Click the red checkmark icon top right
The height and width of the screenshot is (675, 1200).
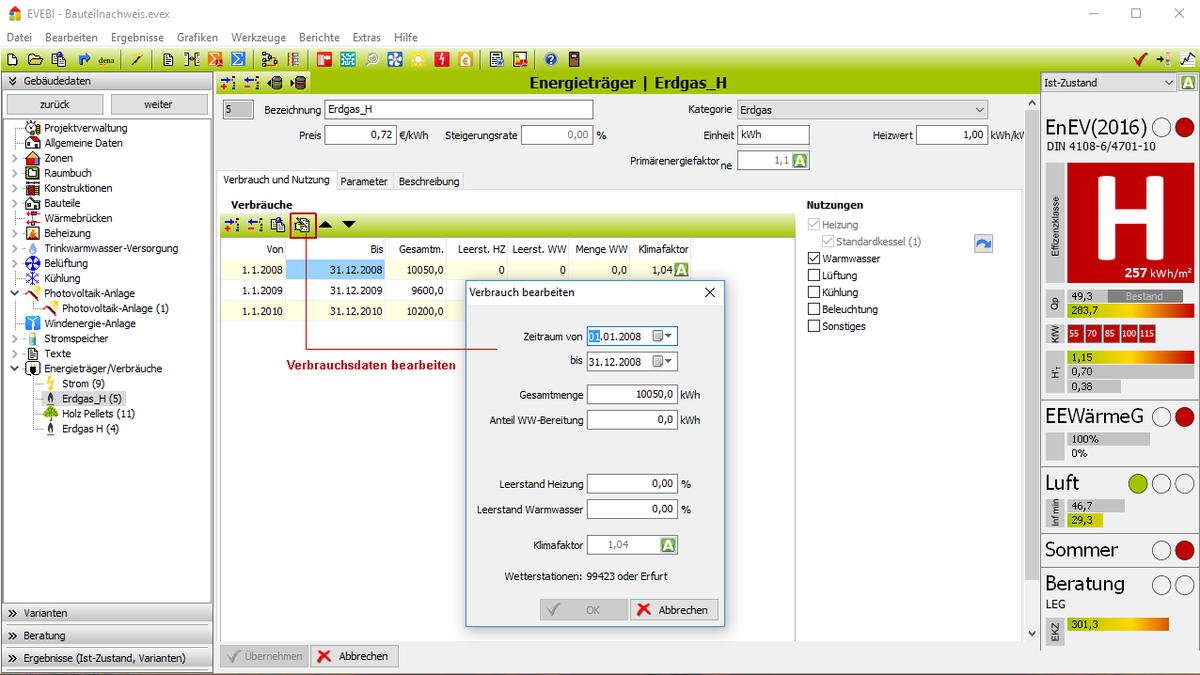[x=1139, y=59]
